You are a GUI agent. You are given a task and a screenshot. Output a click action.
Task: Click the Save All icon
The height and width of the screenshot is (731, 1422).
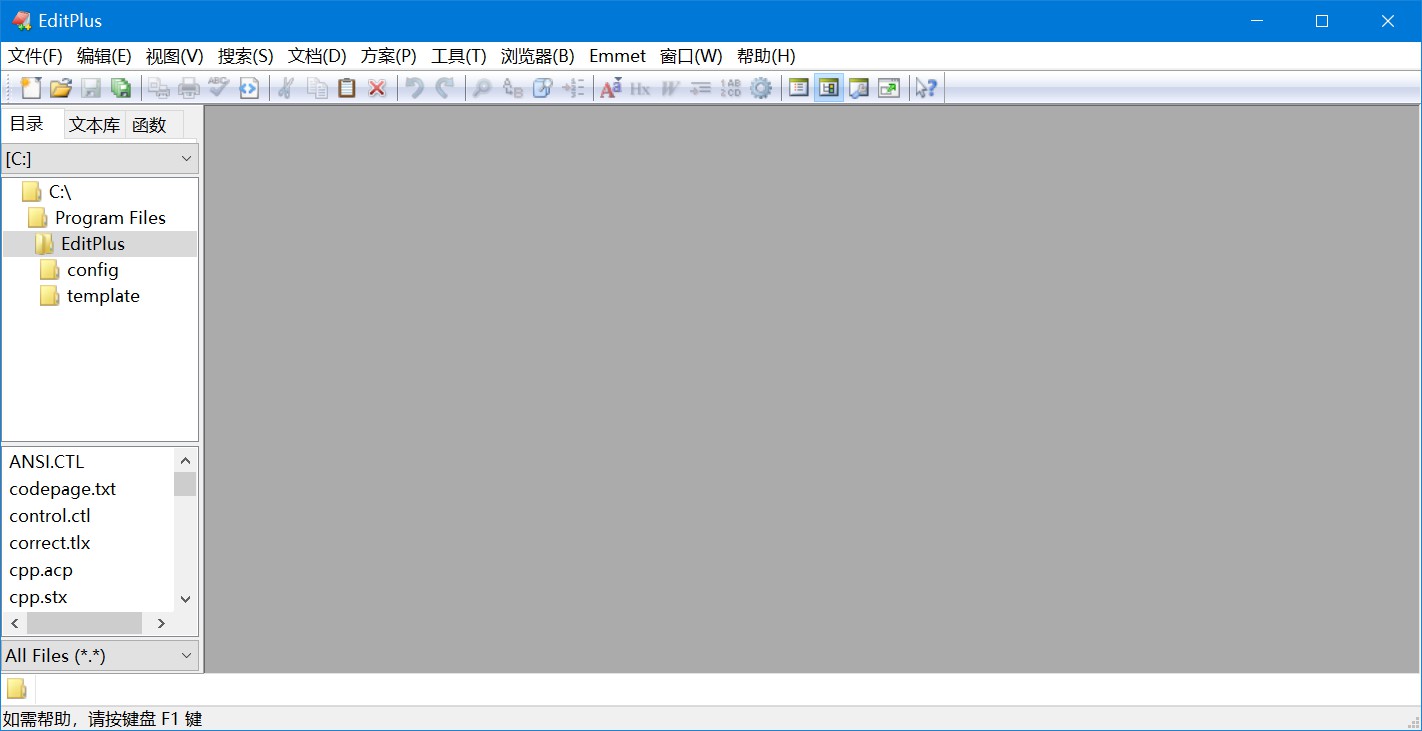tap(121, 88)
